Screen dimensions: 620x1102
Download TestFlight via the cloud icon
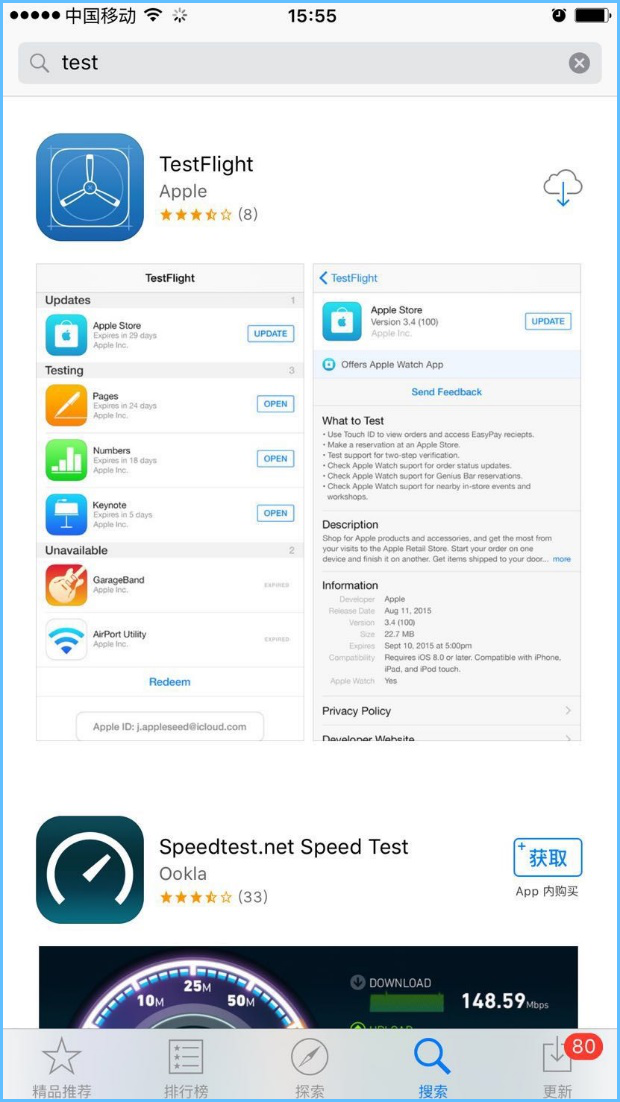coord(563,188)
